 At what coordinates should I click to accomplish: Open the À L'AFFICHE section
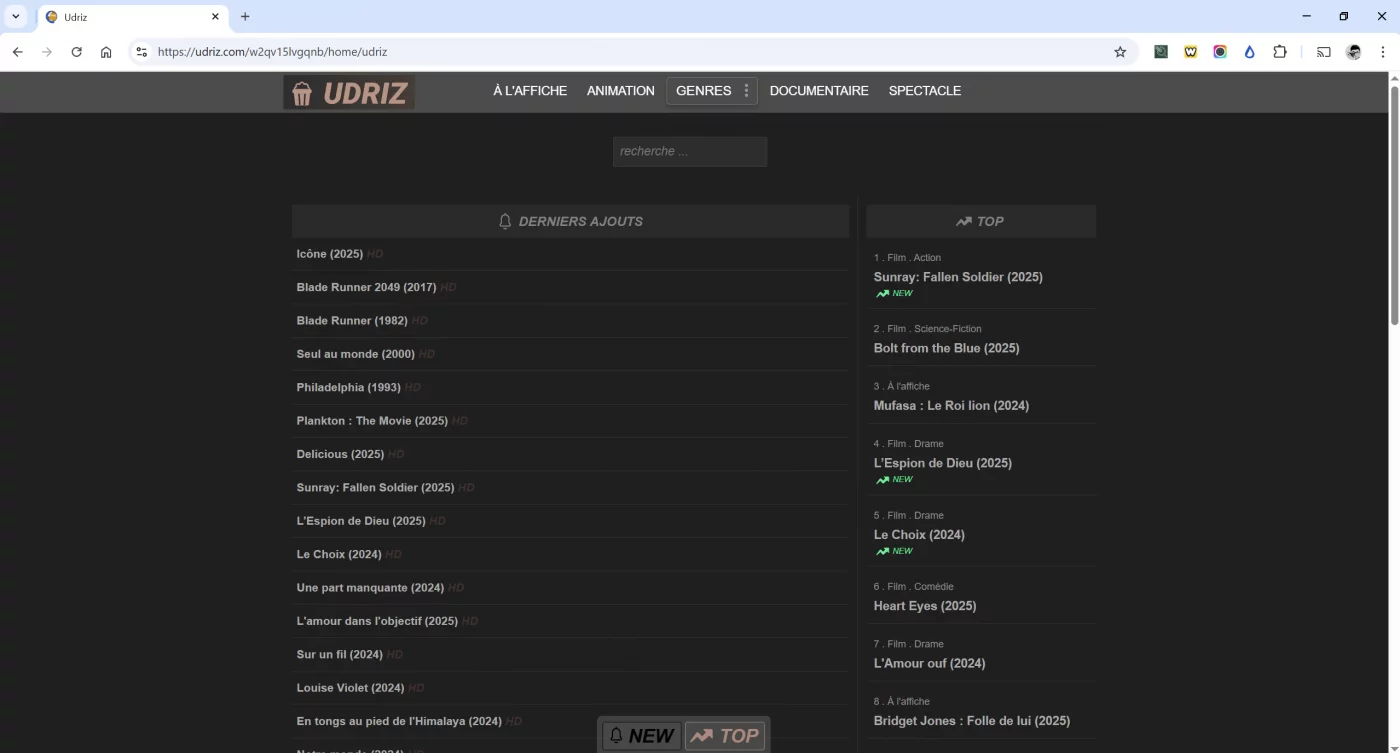(530, 90)
